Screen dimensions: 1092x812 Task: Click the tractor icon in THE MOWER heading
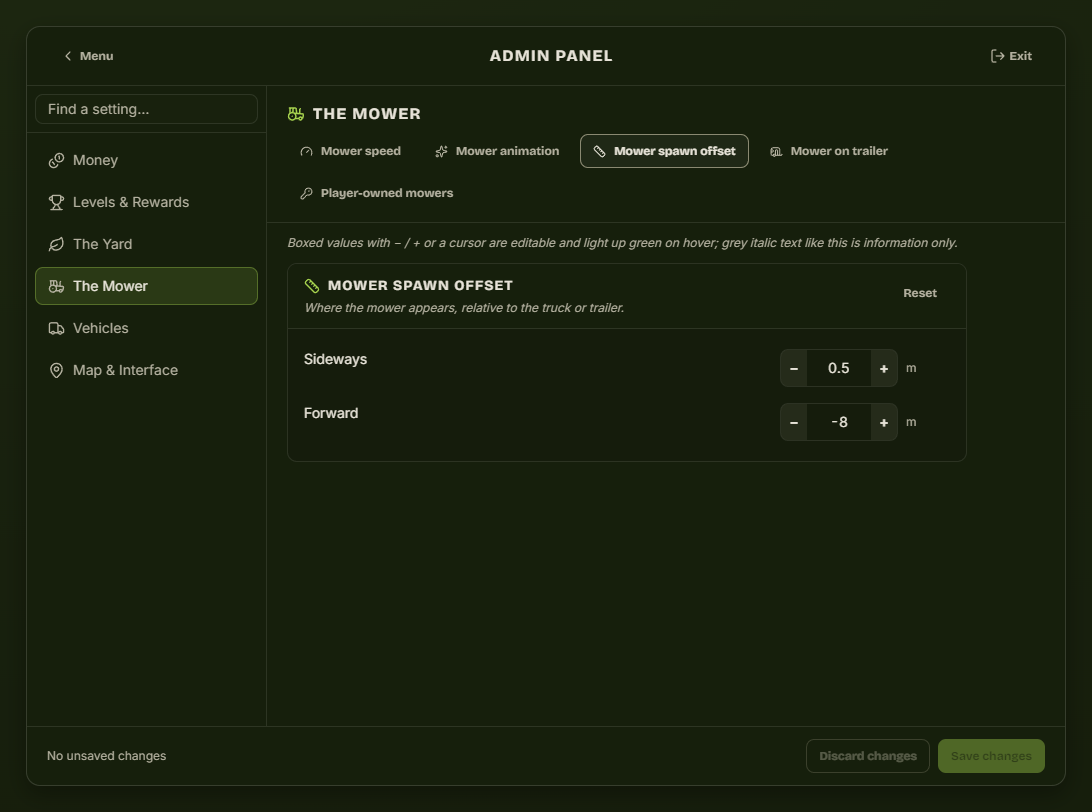coord(296,114)
